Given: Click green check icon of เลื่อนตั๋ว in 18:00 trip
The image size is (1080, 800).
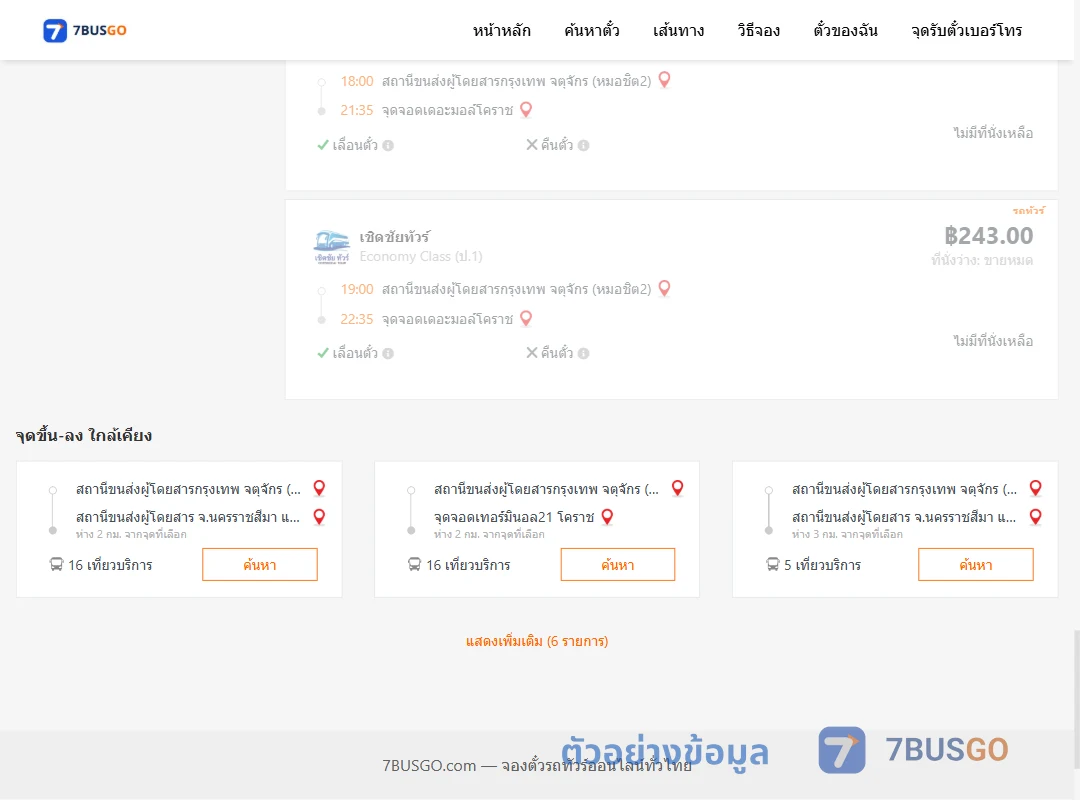Looking at the screenshot, I should coord(322,145).
